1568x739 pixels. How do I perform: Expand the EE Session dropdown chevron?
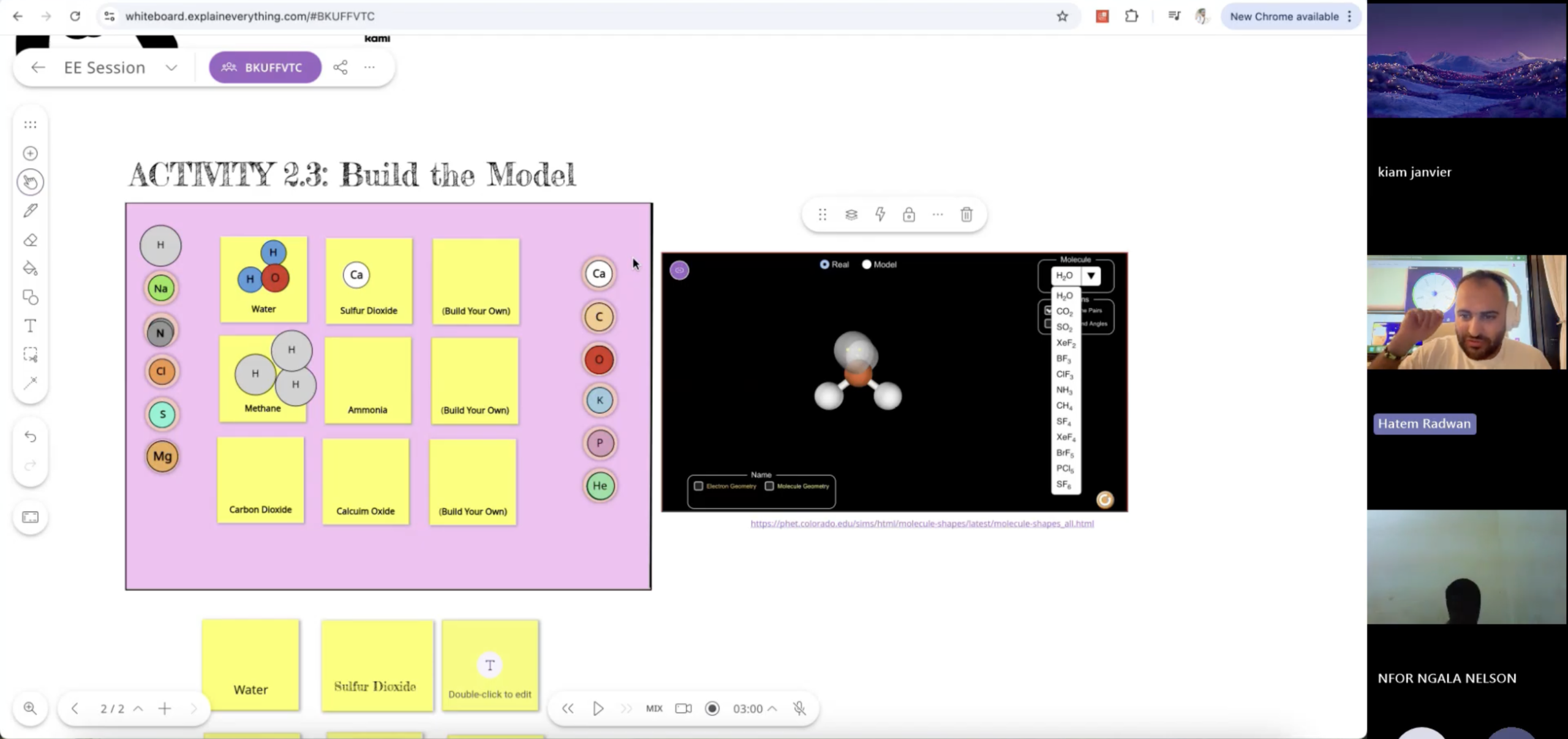(171, 67)
